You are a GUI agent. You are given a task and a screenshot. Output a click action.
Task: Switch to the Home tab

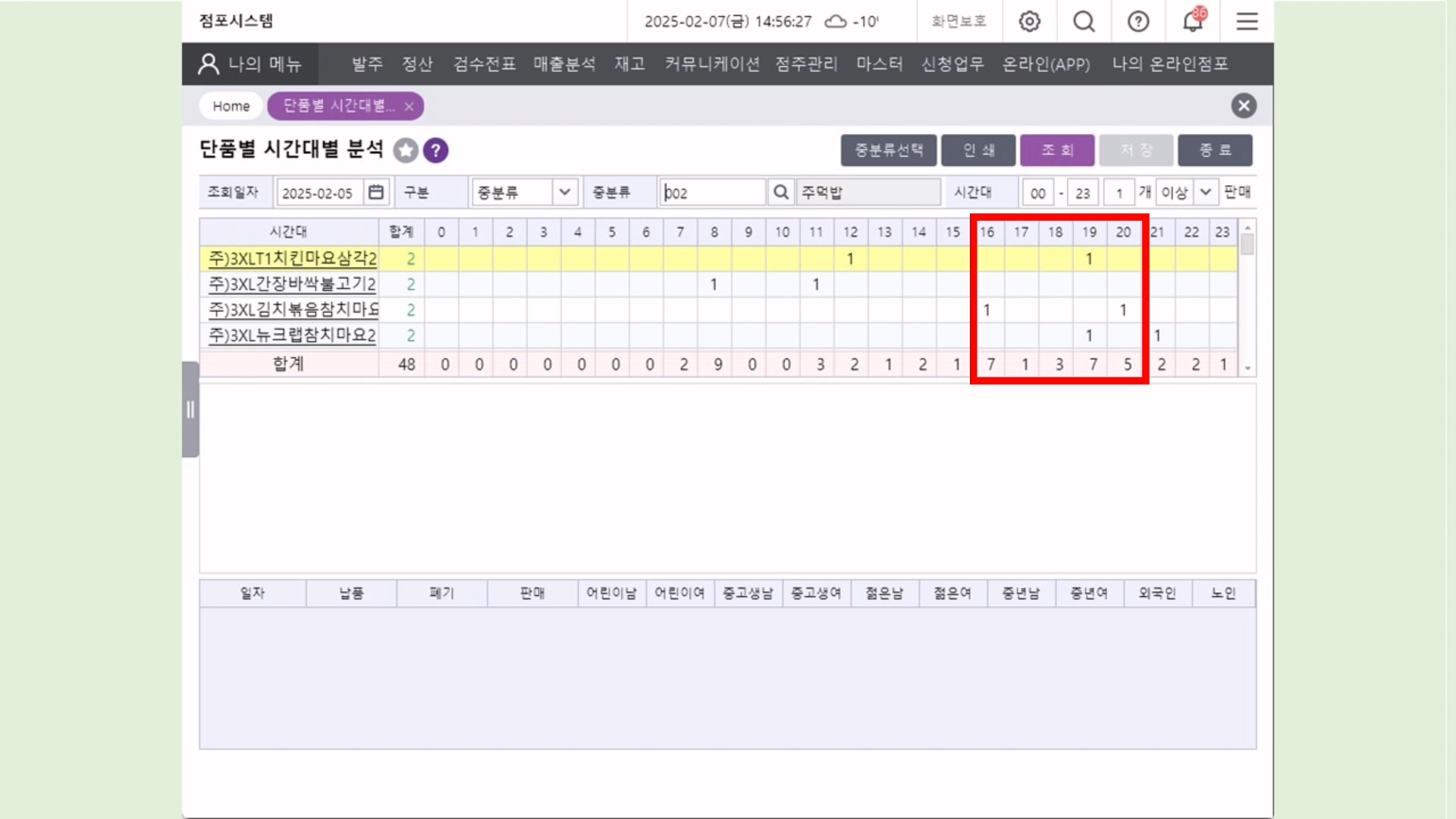click(x=231, y=106)
